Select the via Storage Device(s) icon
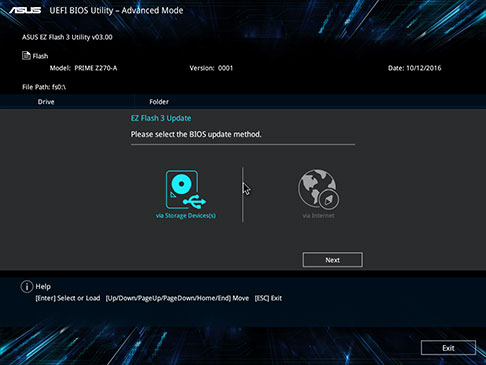The image size is (486, 365). click(186, 189)
